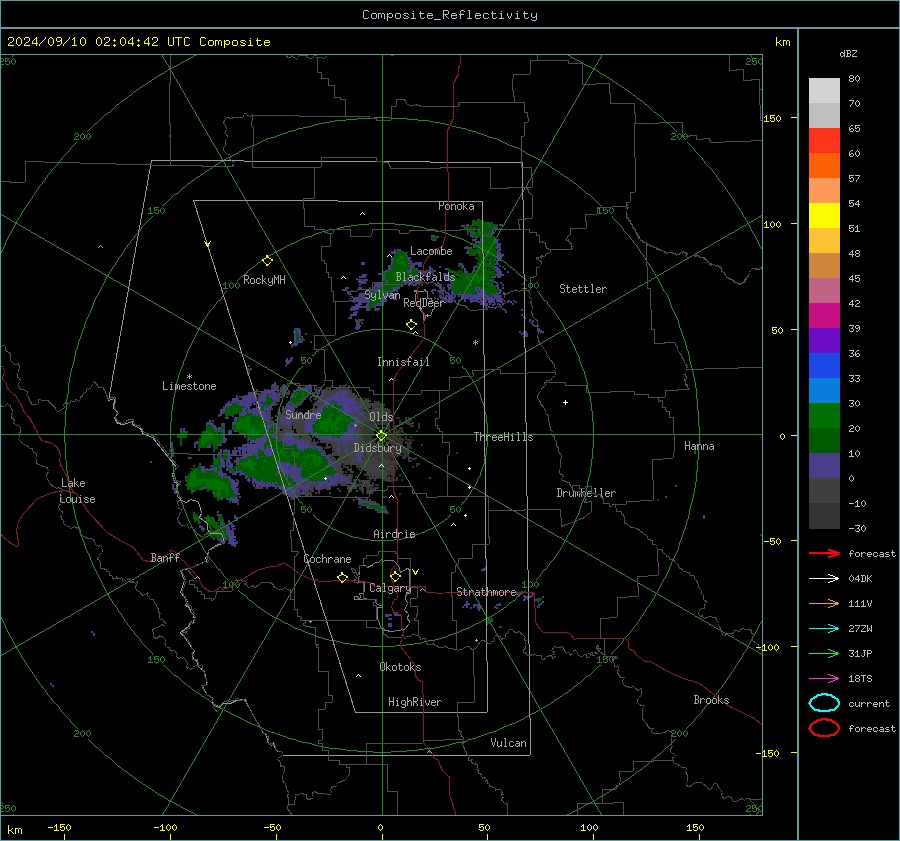Select the yellow diamond marker below Cochrane
Screen dimensions: 900x841
[x=343, y=578]
